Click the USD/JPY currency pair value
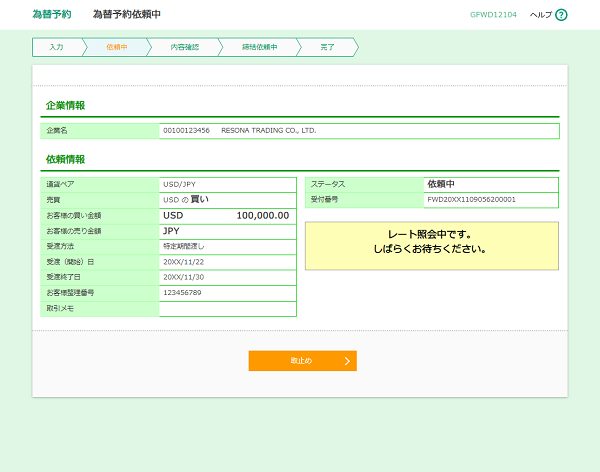Viewport: 600px width, 472px height. pyautogui.click(x=179, y=185)
